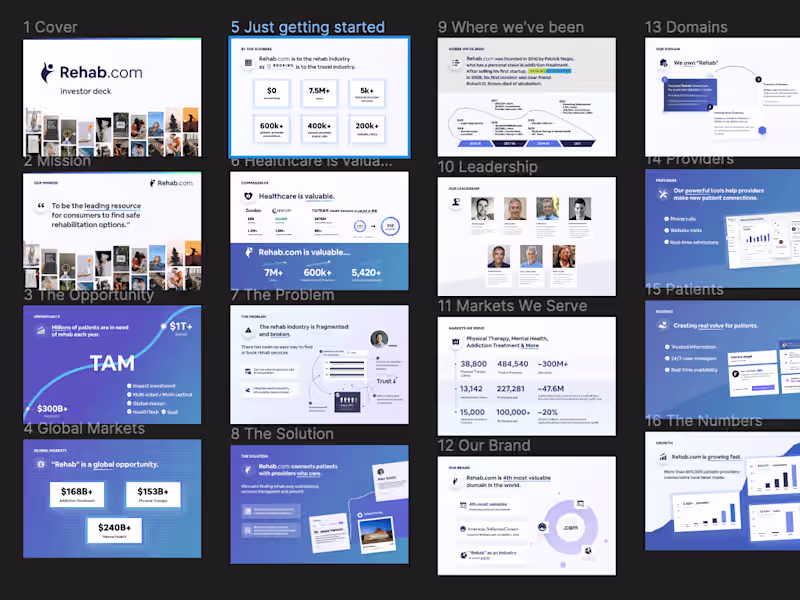
Task: Click the heart icon beside 'Healthcare is valuable'
Action: click(248, 196)
